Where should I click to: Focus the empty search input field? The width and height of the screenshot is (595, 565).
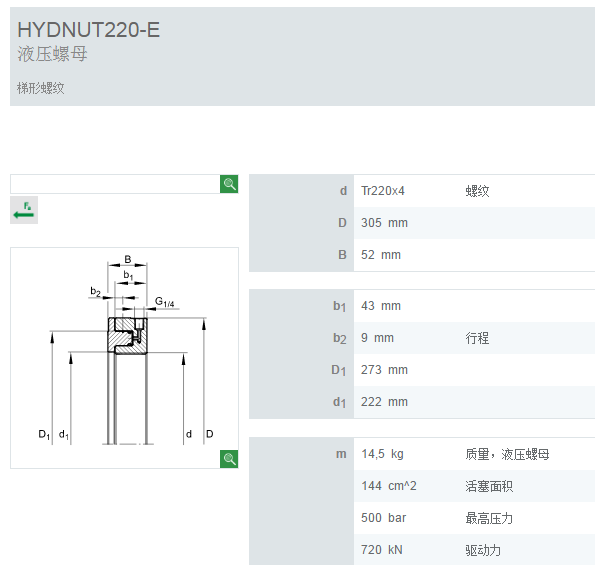(115, 184)
